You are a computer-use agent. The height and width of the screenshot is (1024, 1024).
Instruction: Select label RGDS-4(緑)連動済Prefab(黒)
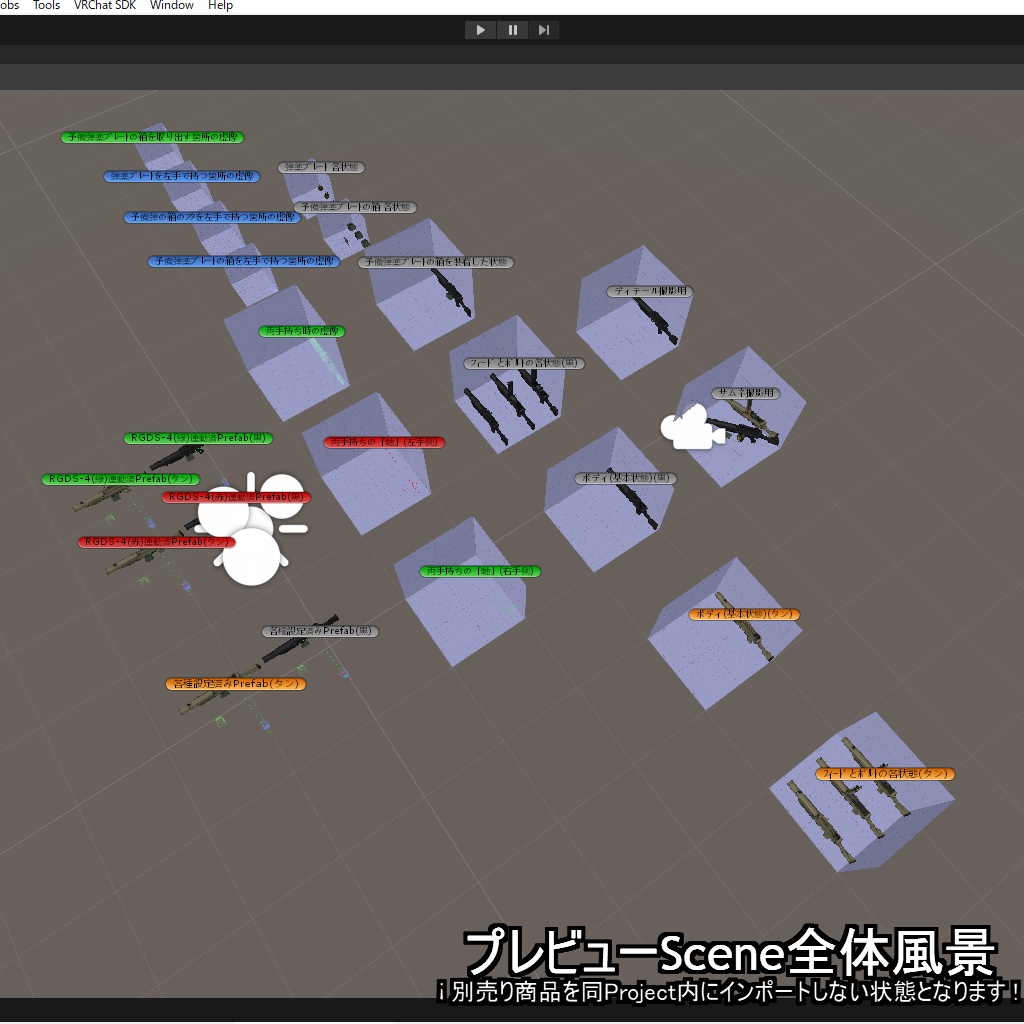(x=198, y=438)
